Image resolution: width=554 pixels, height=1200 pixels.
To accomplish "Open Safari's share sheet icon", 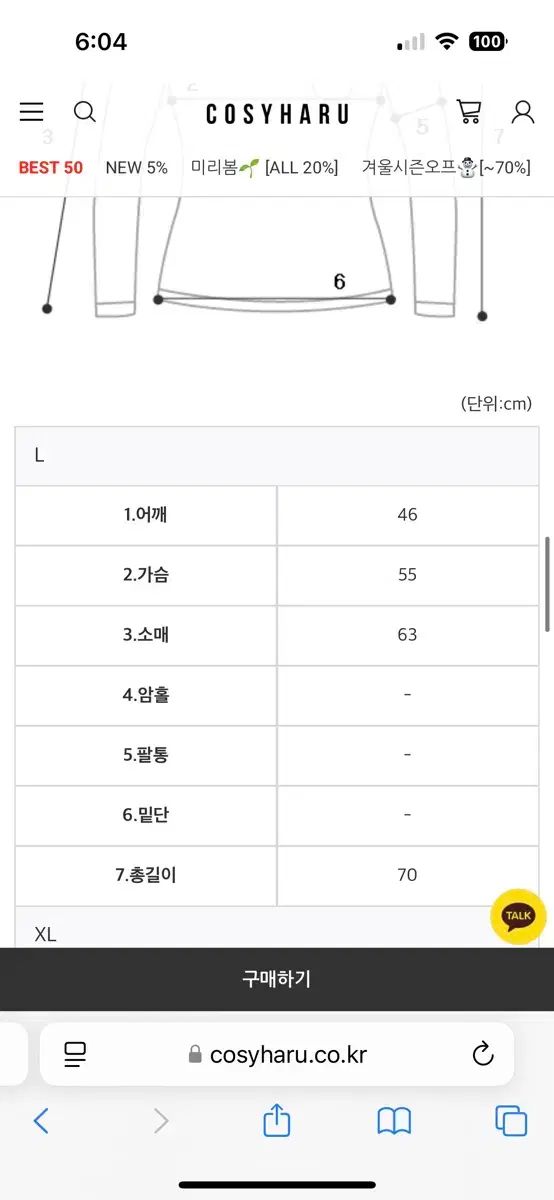I will (x=277, y=1121).
